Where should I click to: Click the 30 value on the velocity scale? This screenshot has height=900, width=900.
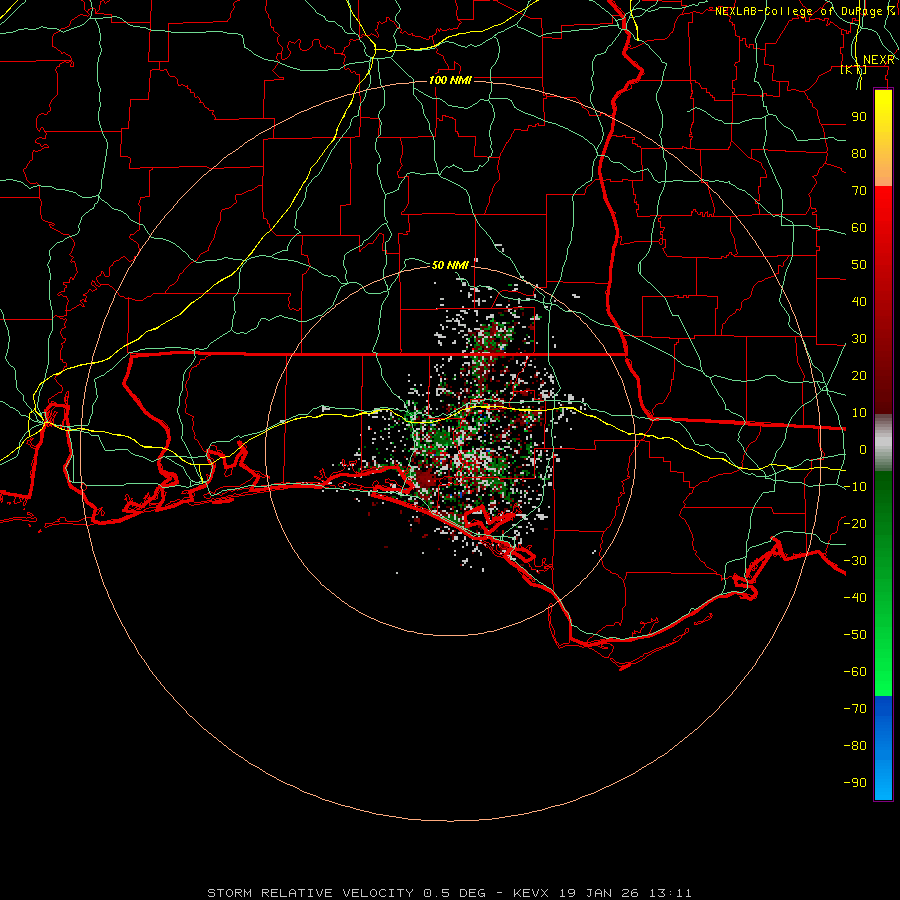click(x=859, y=339)
